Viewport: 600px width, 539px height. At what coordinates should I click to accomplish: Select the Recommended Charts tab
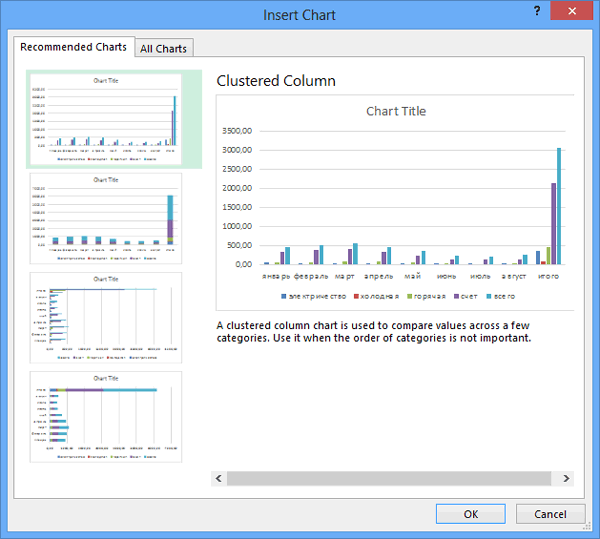pyautogui.click(x=74, y=47)
